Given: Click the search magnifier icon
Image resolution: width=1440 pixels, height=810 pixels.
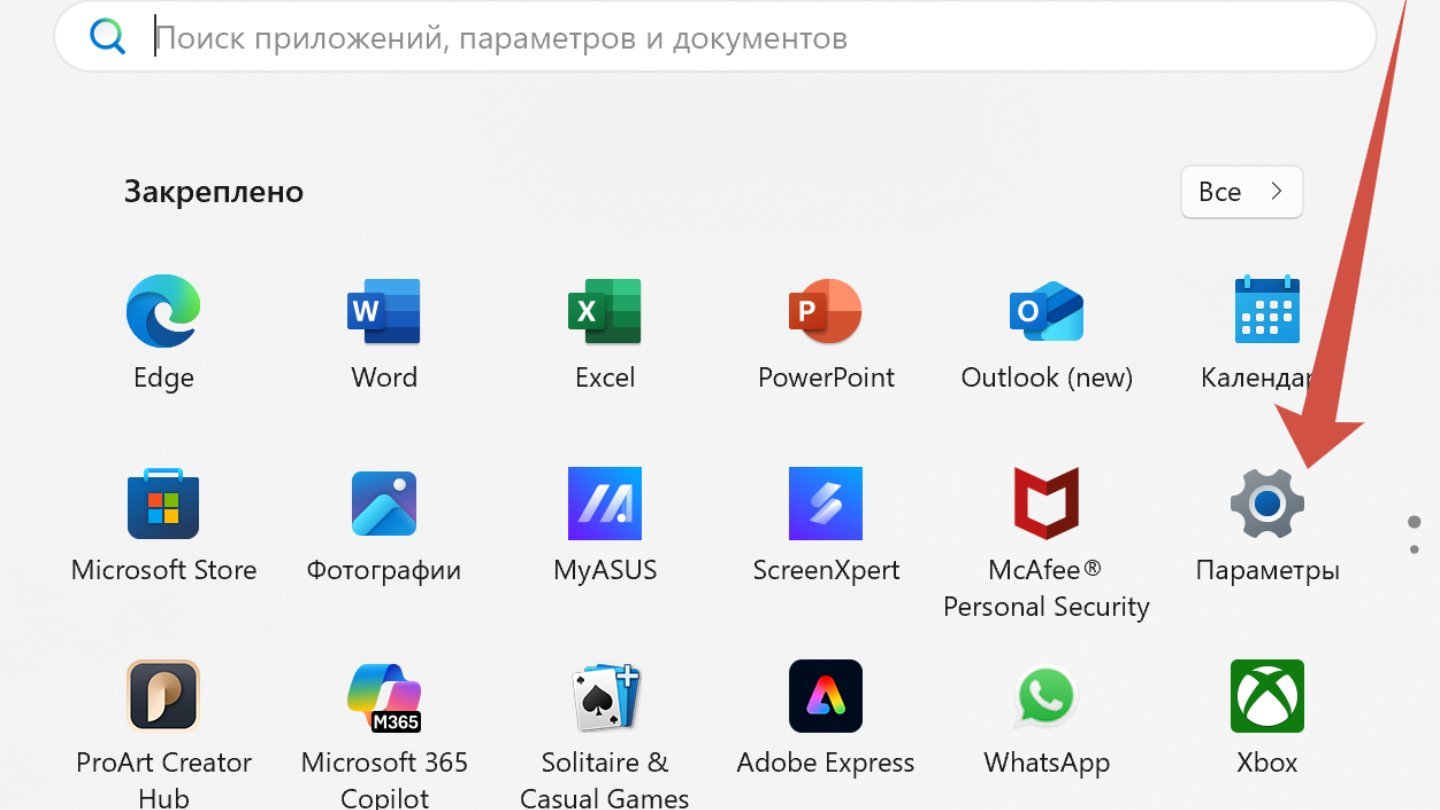Looking at the screenshot, I should click(x=107, y=37).
